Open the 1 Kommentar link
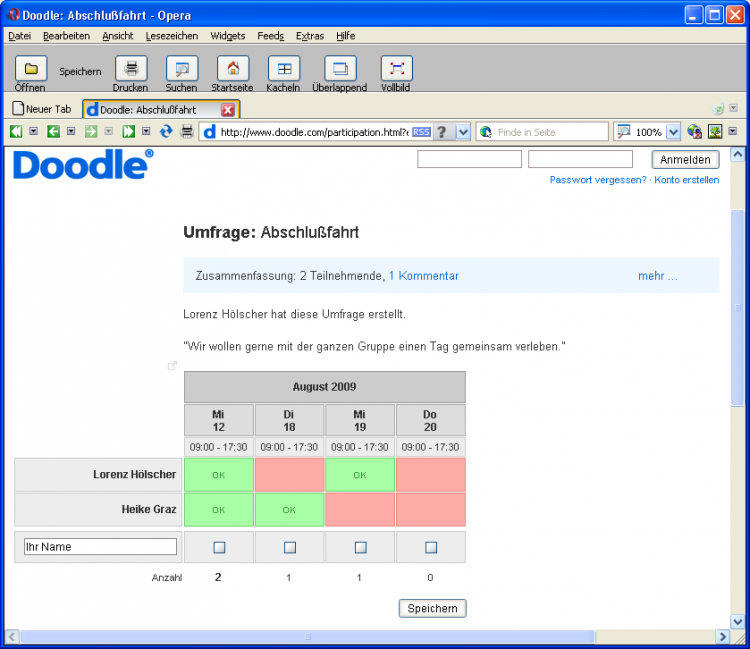This screenshot has height=649, width=750. (424, 276)
